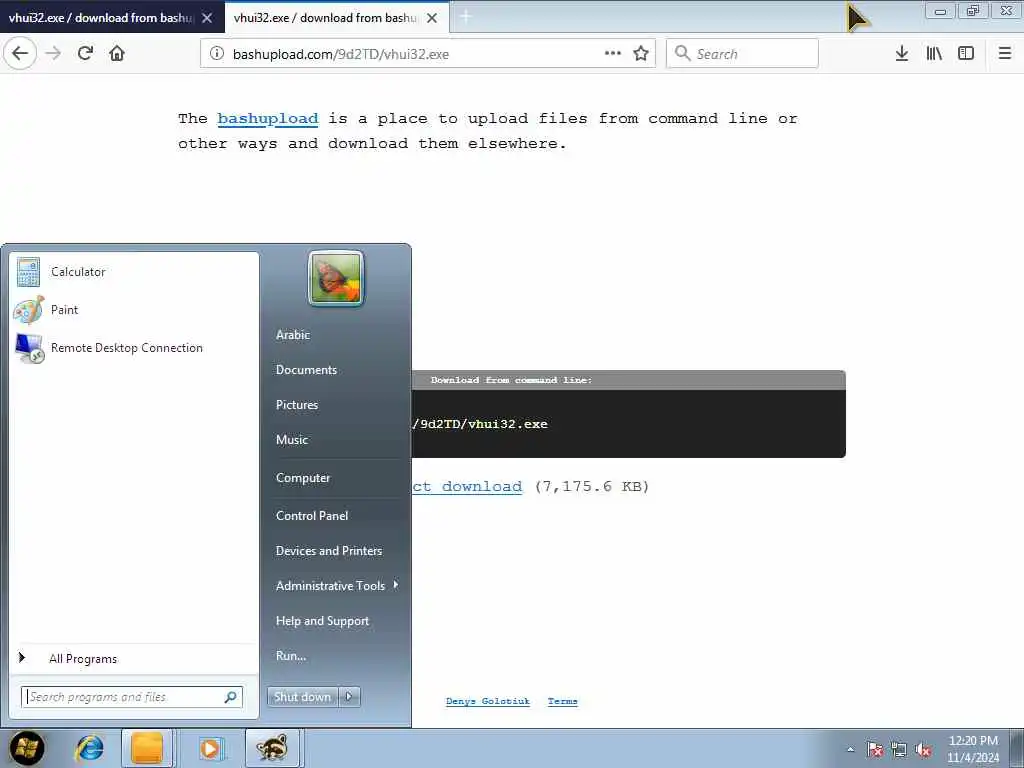Bookmark this page with the star

641,54
